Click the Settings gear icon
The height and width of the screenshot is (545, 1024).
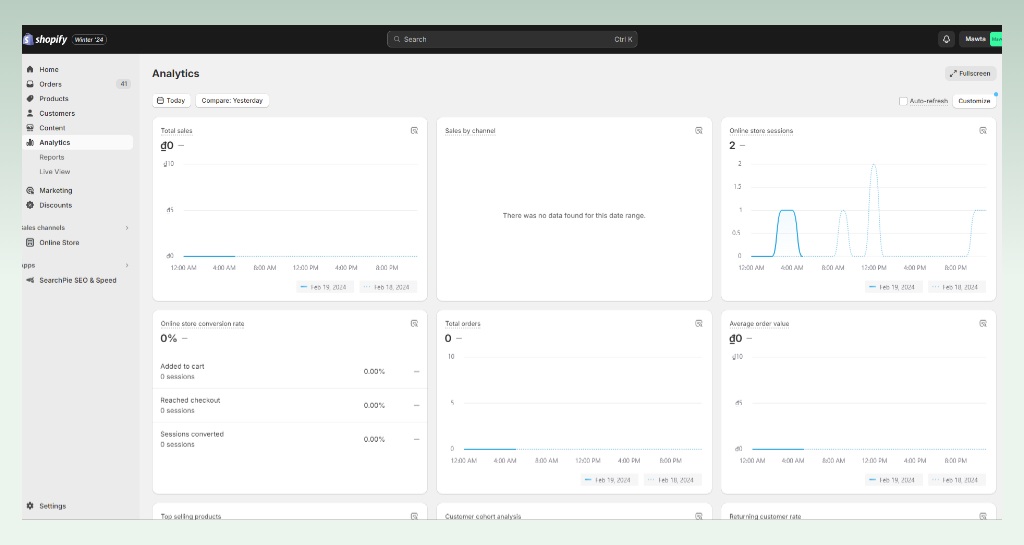coord(30,506)
